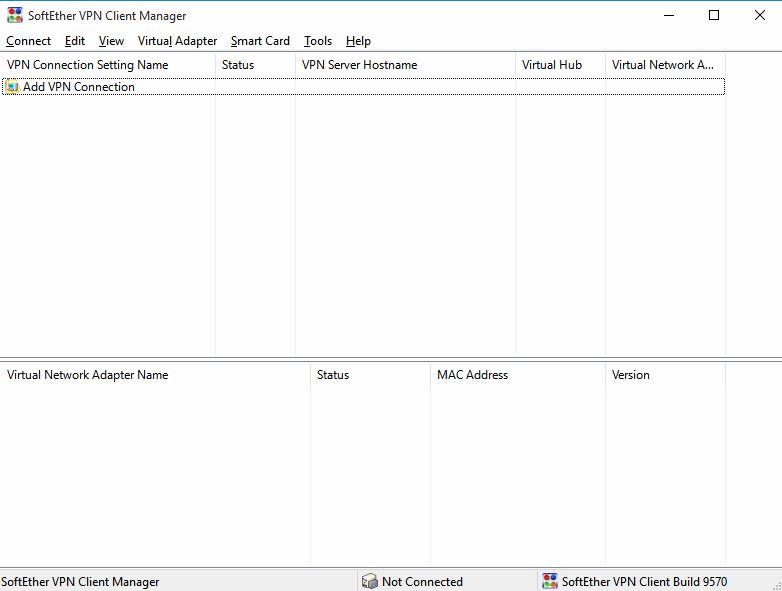Sort by Status column in connection list
The width and height of the screenshot is (782, 591).
pyautogui.click(x=255, y=65)
